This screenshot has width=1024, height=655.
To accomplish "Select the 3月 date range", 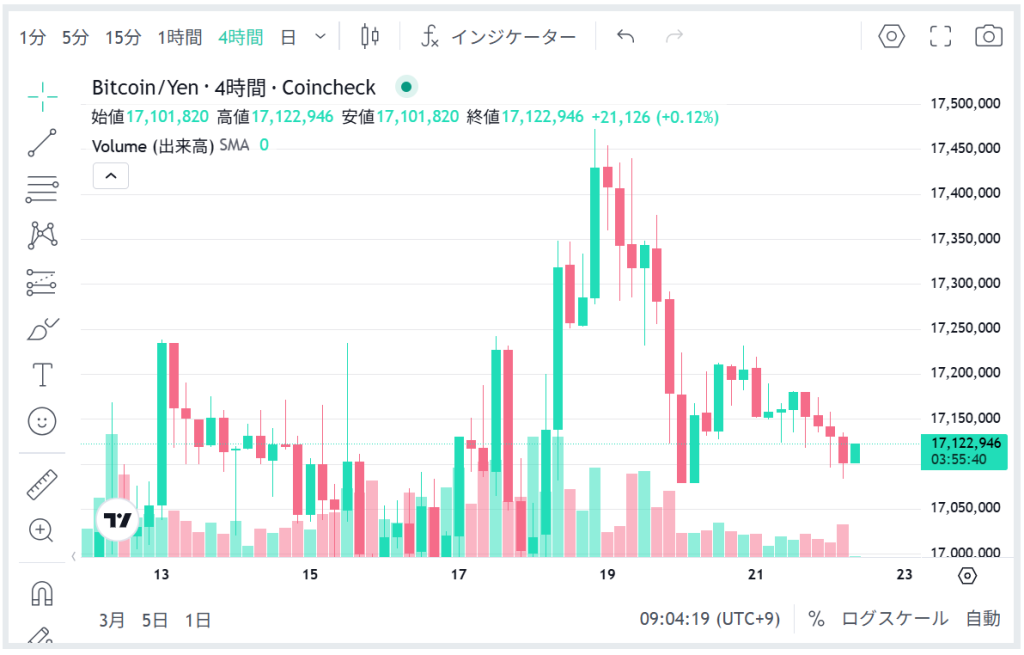I will point(112,620).
